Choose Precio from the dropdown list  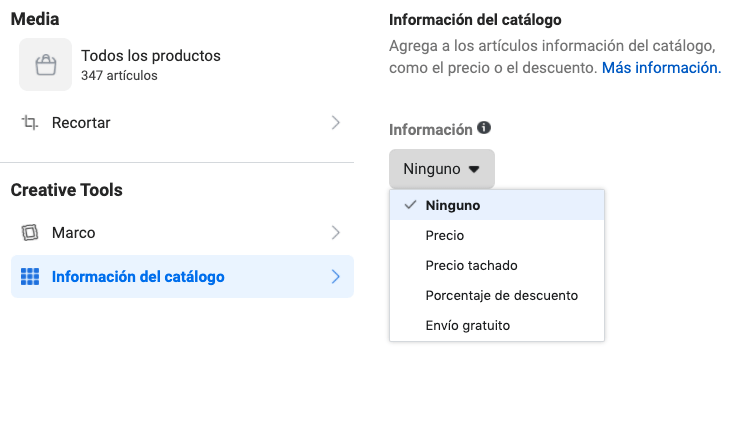click(x=497, y=235)
